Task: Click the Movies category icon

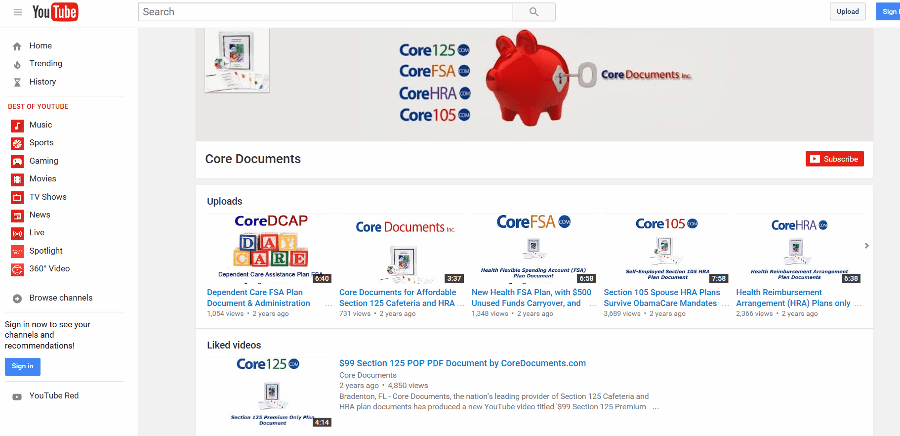Action: pos(18,180)
